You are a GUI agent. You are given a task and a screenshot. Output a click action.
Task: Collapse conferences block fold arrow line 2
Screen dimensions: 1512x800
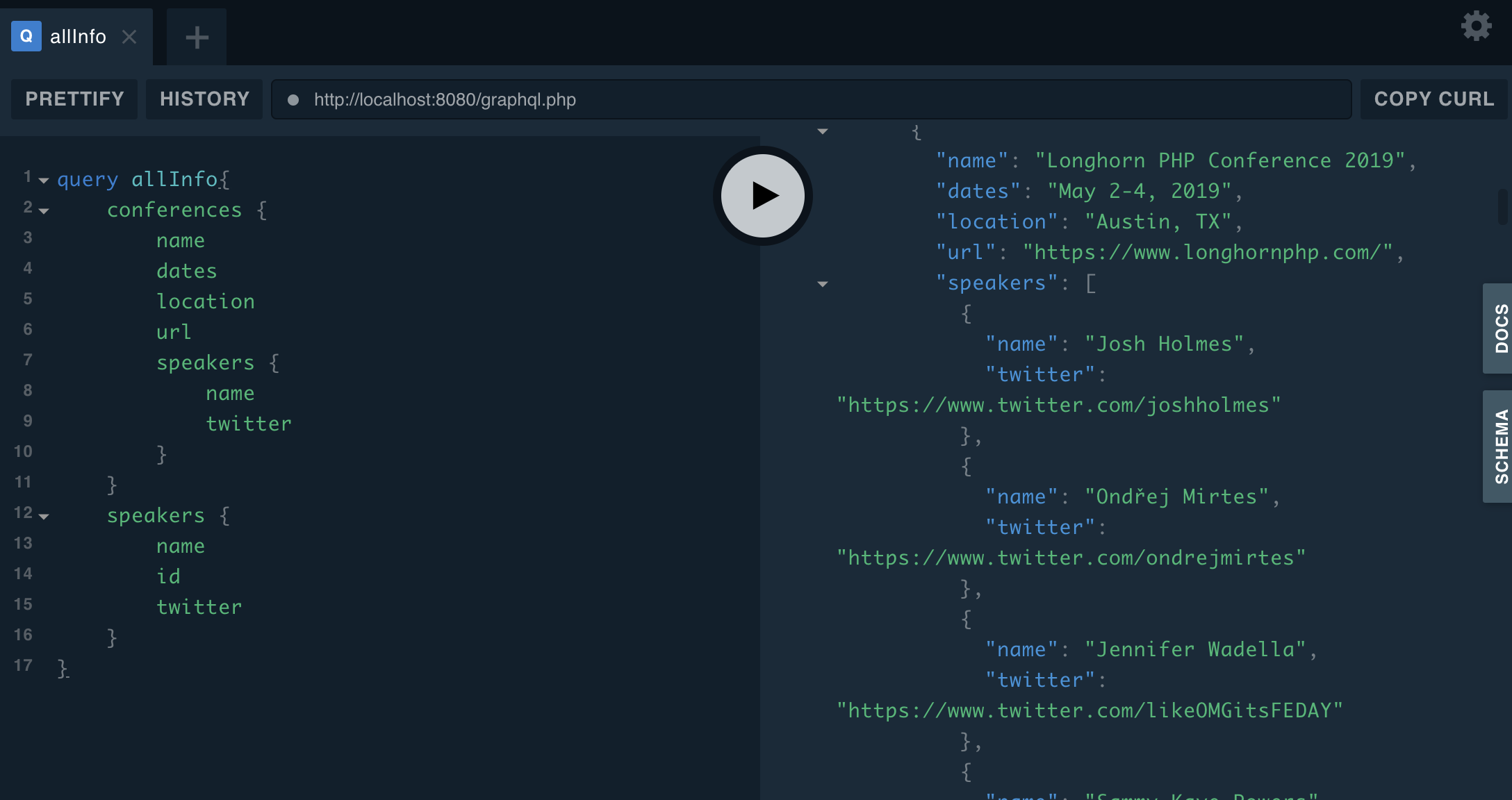point(44,211)
